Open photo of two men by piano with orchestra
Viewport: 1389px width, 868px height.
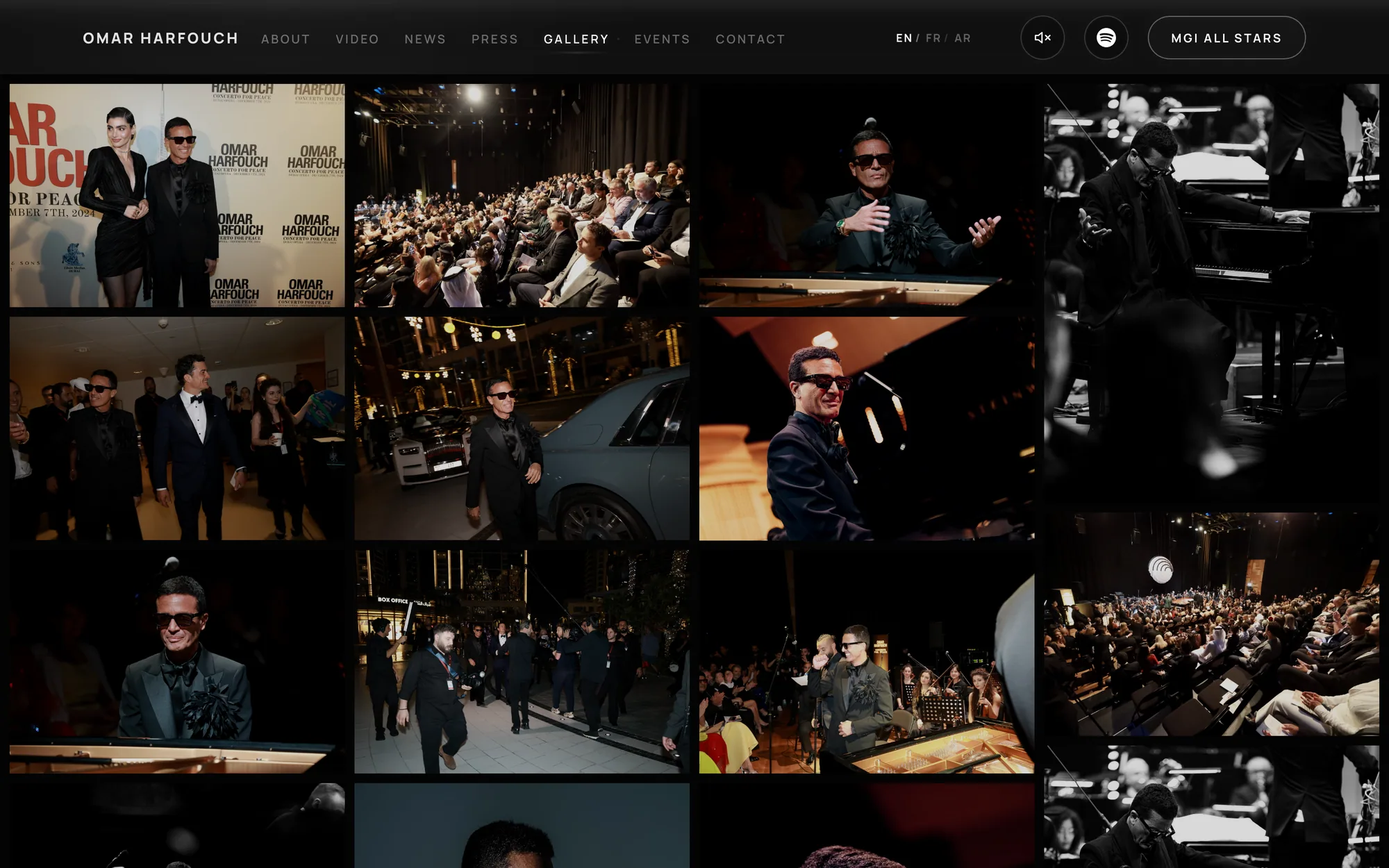(867, 662)
